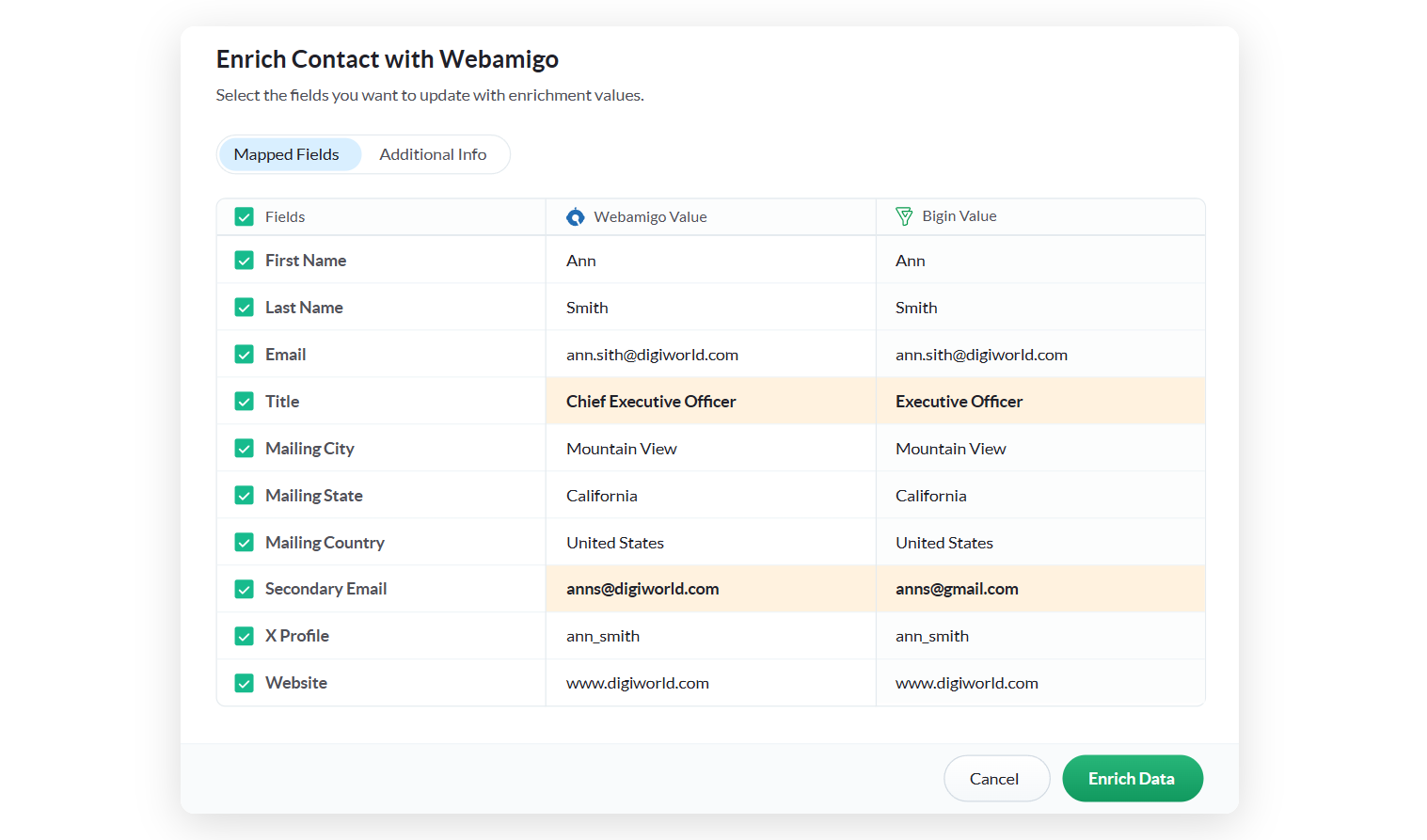
Task: Click the Webamigo Value column header
Action: [650, 217]
